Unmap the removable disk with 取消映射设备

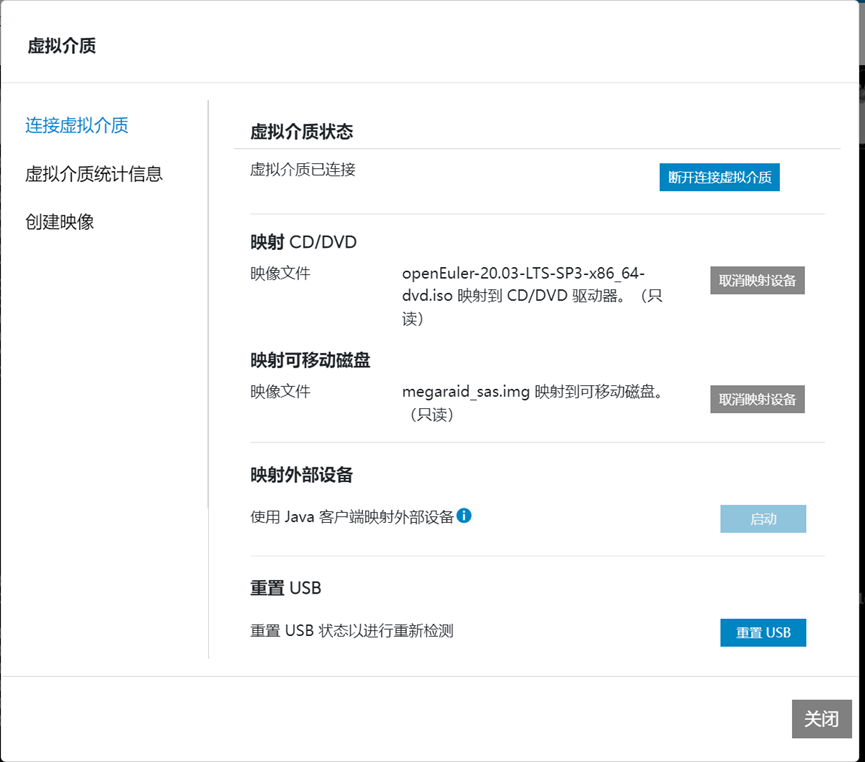757,399
